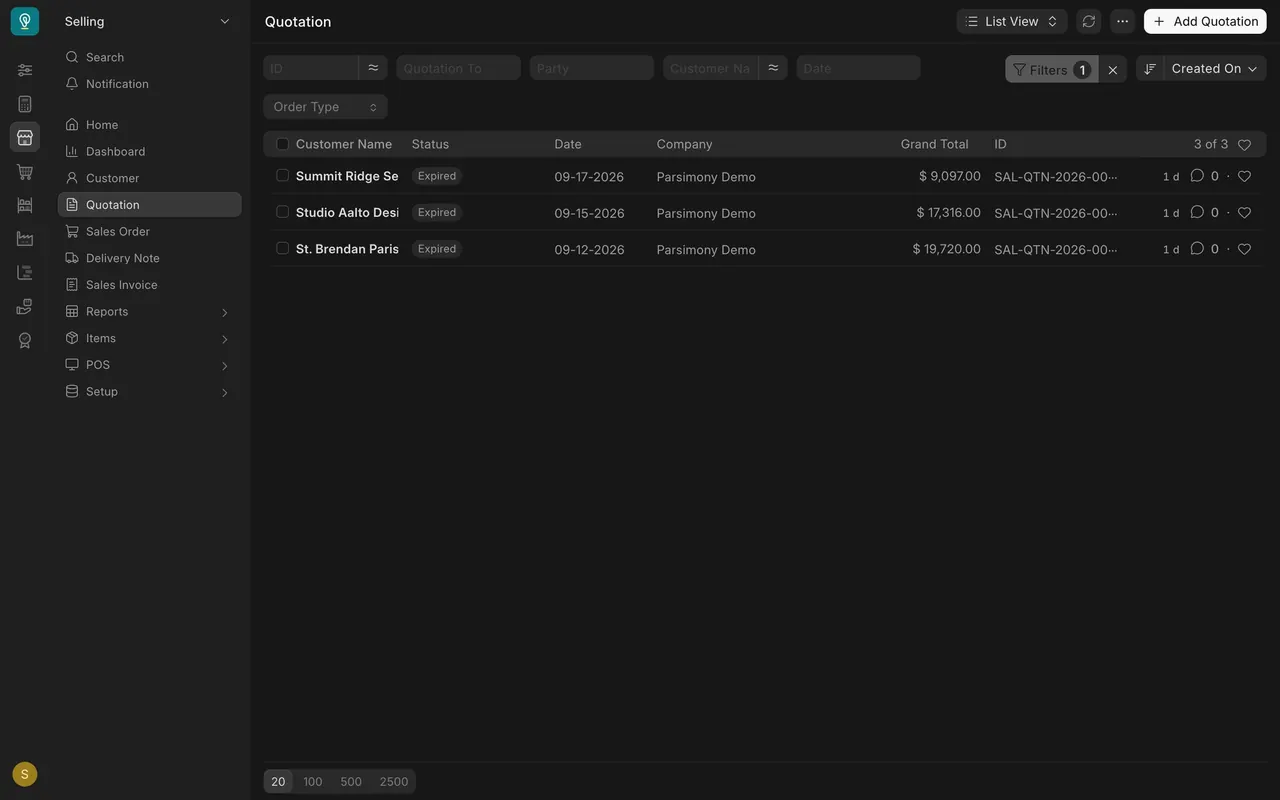Click the Customer Name filter approximate-match icon
1280x800 pixels.
point(773,68)
